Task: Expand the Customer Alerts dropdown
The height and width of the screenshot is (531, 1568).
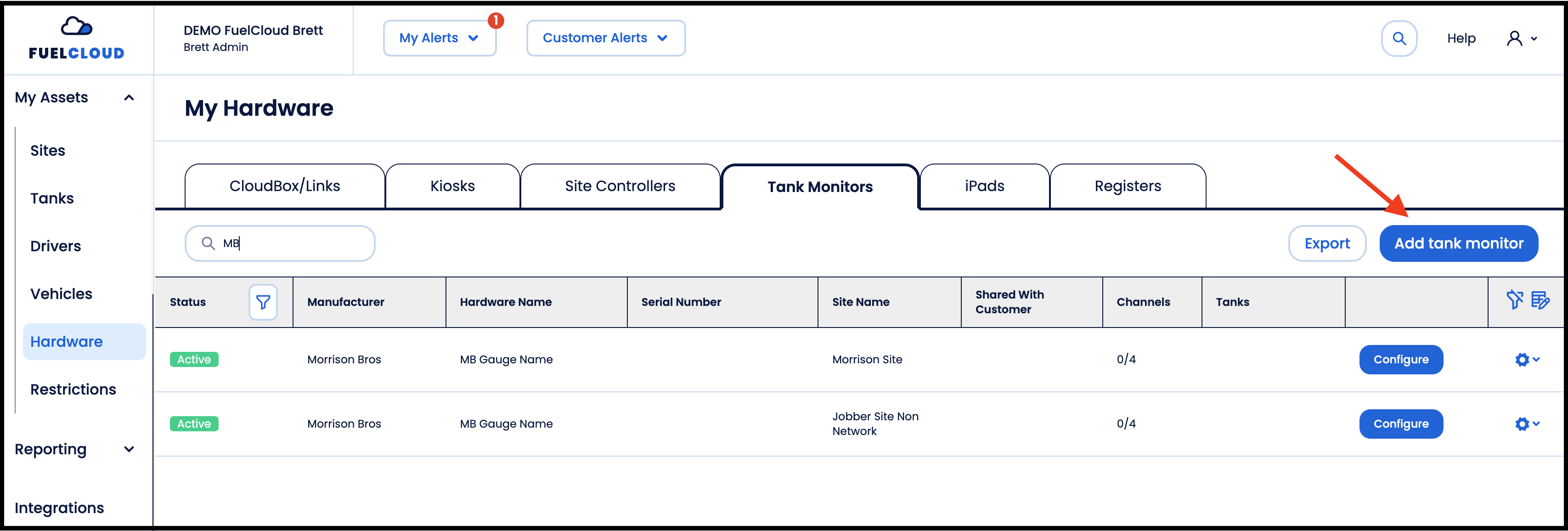Action: point(606,39)
